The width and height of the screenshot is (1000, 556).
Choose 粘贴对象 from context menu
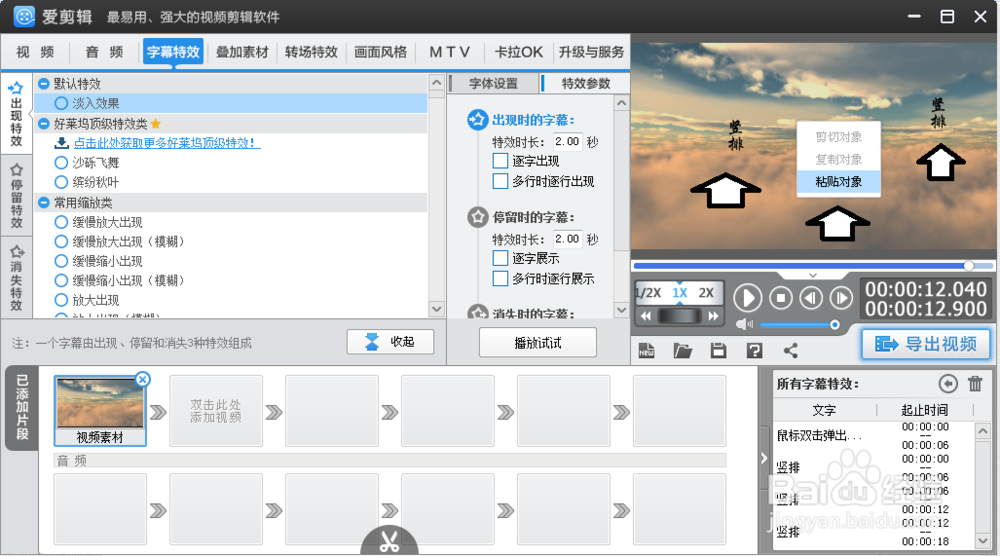839,182
